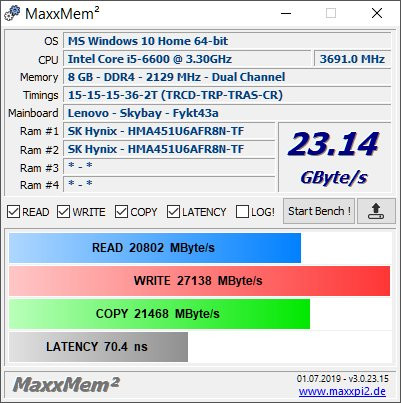This screenshot has width=401, height=403.
Task: Select the OS field MS Windows 10 Home
Action: click(227, 41)
